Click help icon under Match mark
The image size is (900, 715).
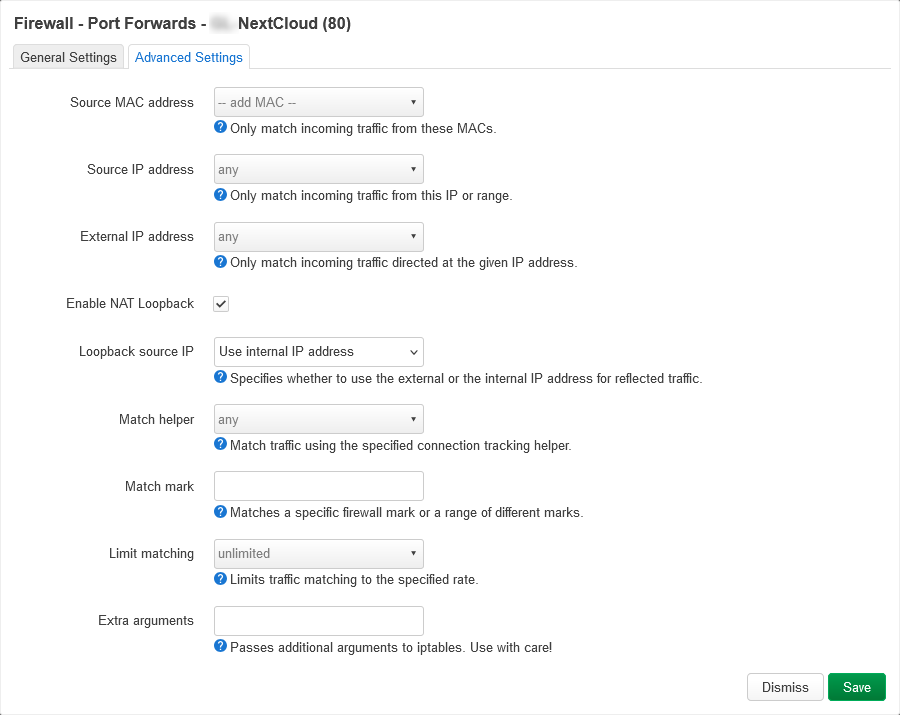221,512
